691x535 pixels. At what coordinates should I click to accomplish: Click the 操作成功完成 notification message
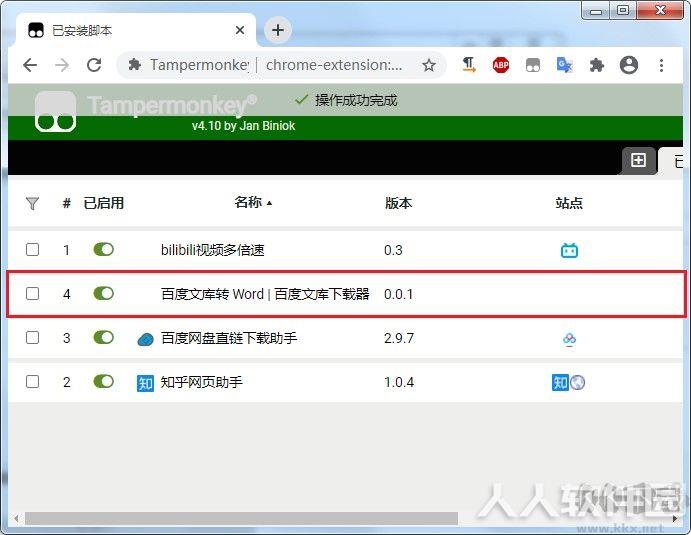(346, 100)
